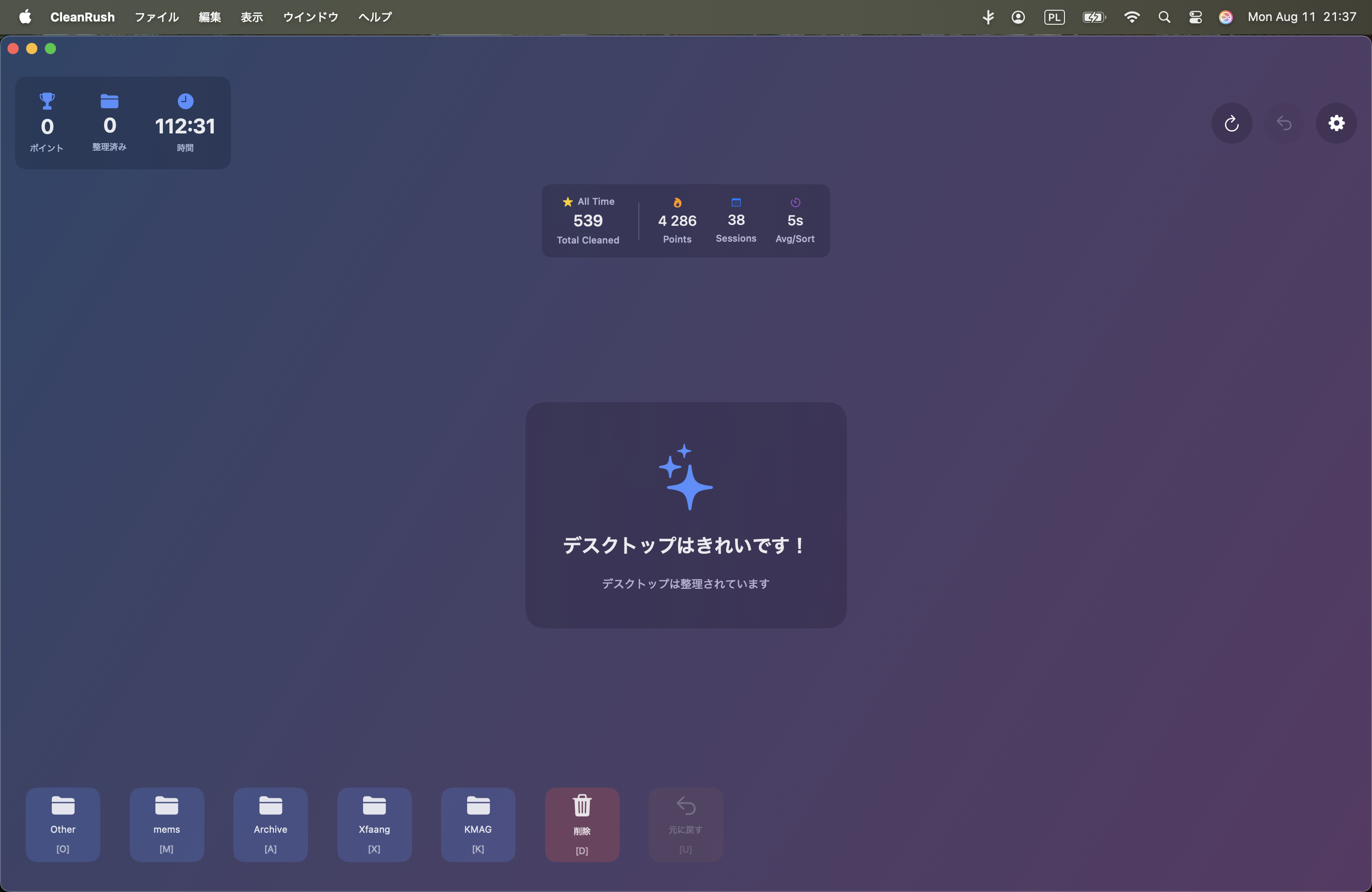Sort into the Xfaang folder [X]
The image size is (1372, 892).
pyautogui.click(x=375, y=824)
